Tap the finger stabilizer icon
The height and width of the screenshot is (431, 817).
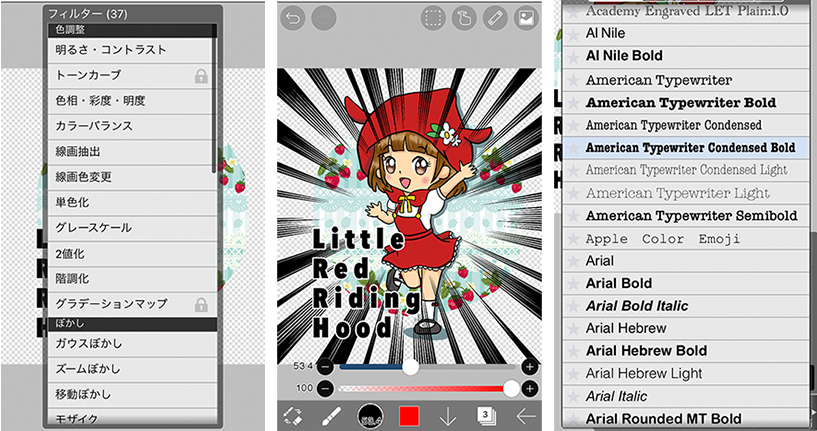[x=464, y=18]
